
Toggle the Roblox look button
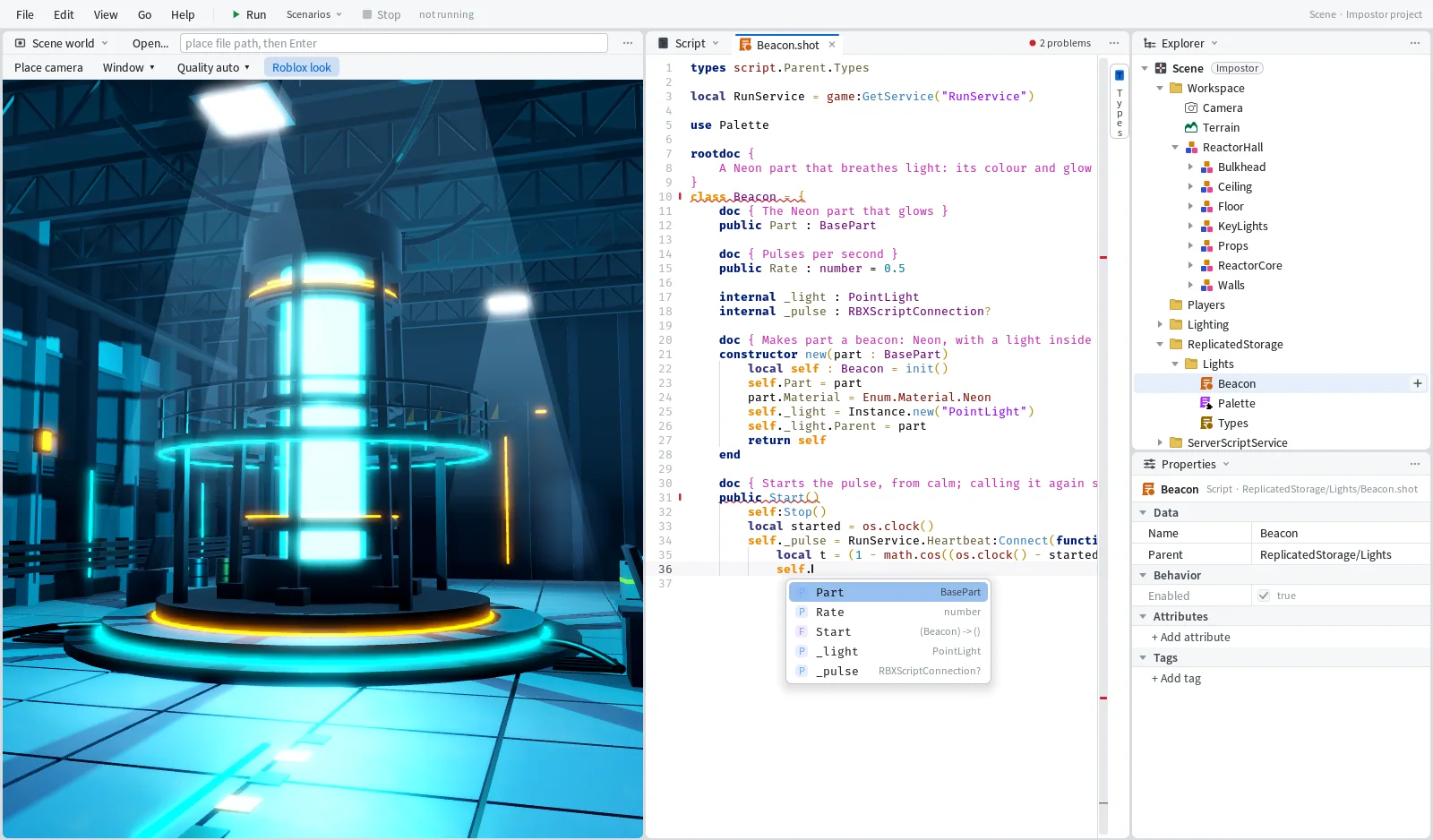coord(302,67)
